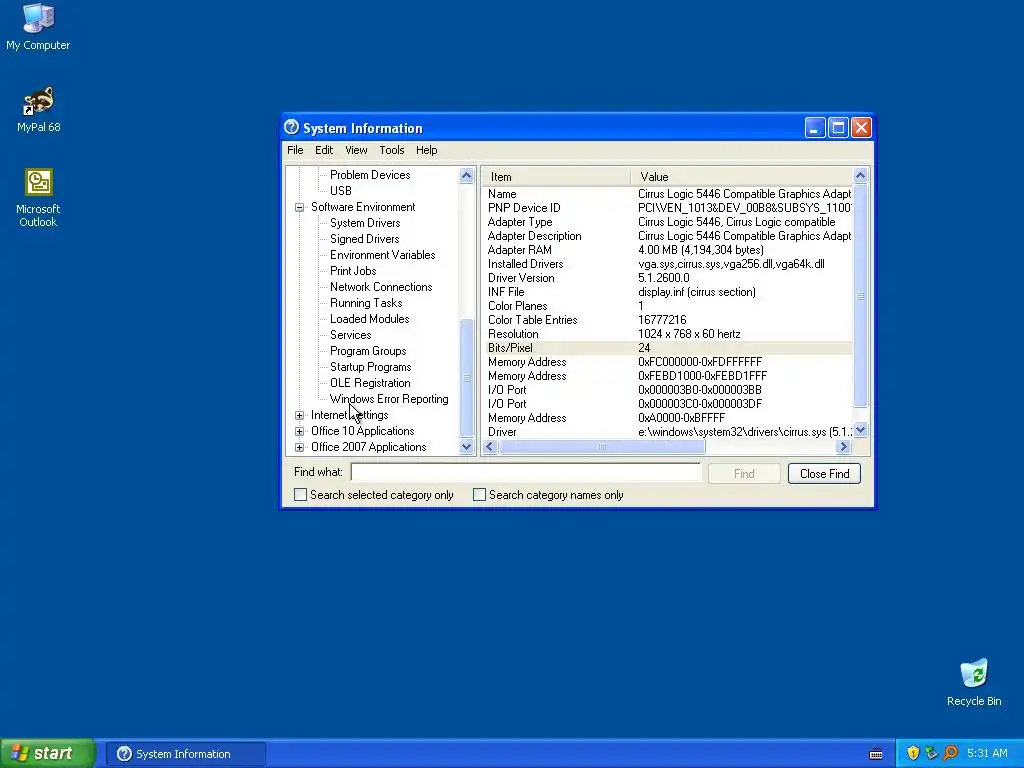Screen dimensions: 1024x768
Task: Select the Driver Version row
Action: coord(667,278)
